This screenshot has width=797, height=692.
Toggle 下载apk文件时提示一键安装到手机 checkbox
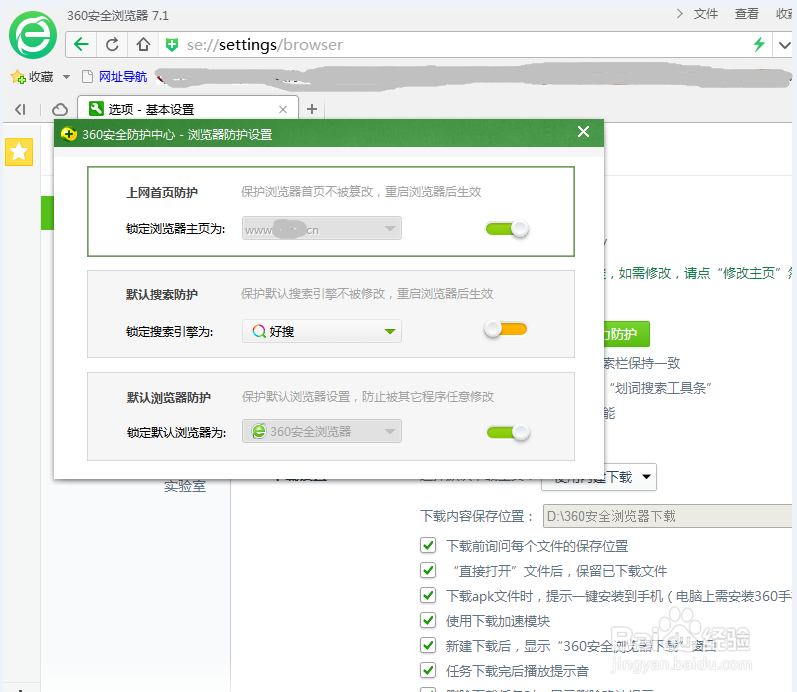pyautogui.click(x=428, y=595)
